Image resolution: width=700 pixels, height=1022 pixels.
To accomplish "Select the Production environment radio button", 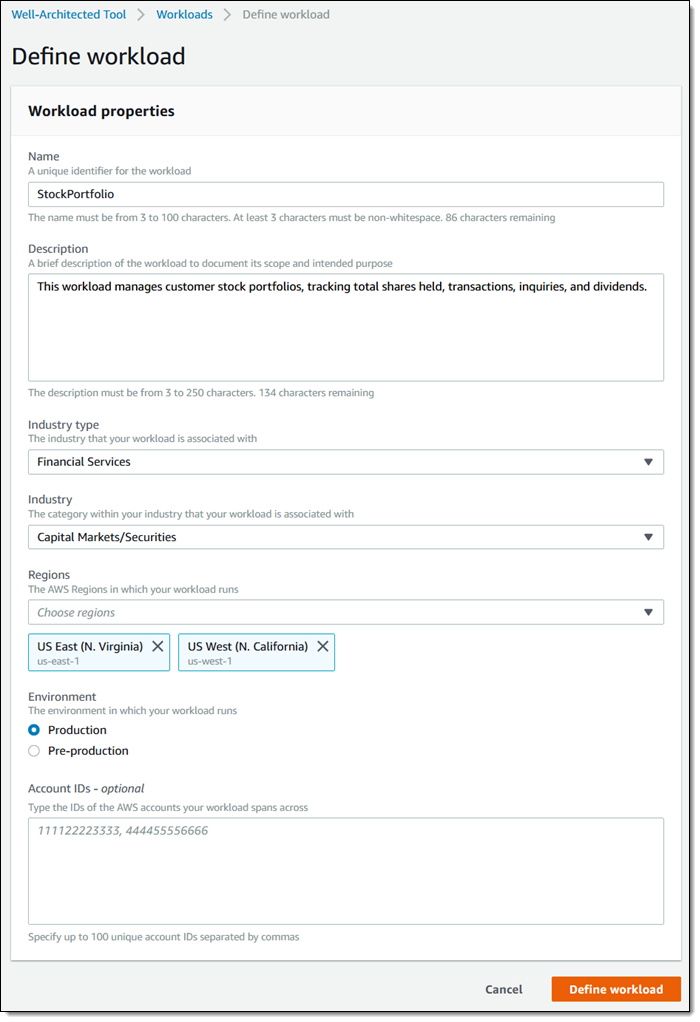I will tap(34, 730).
